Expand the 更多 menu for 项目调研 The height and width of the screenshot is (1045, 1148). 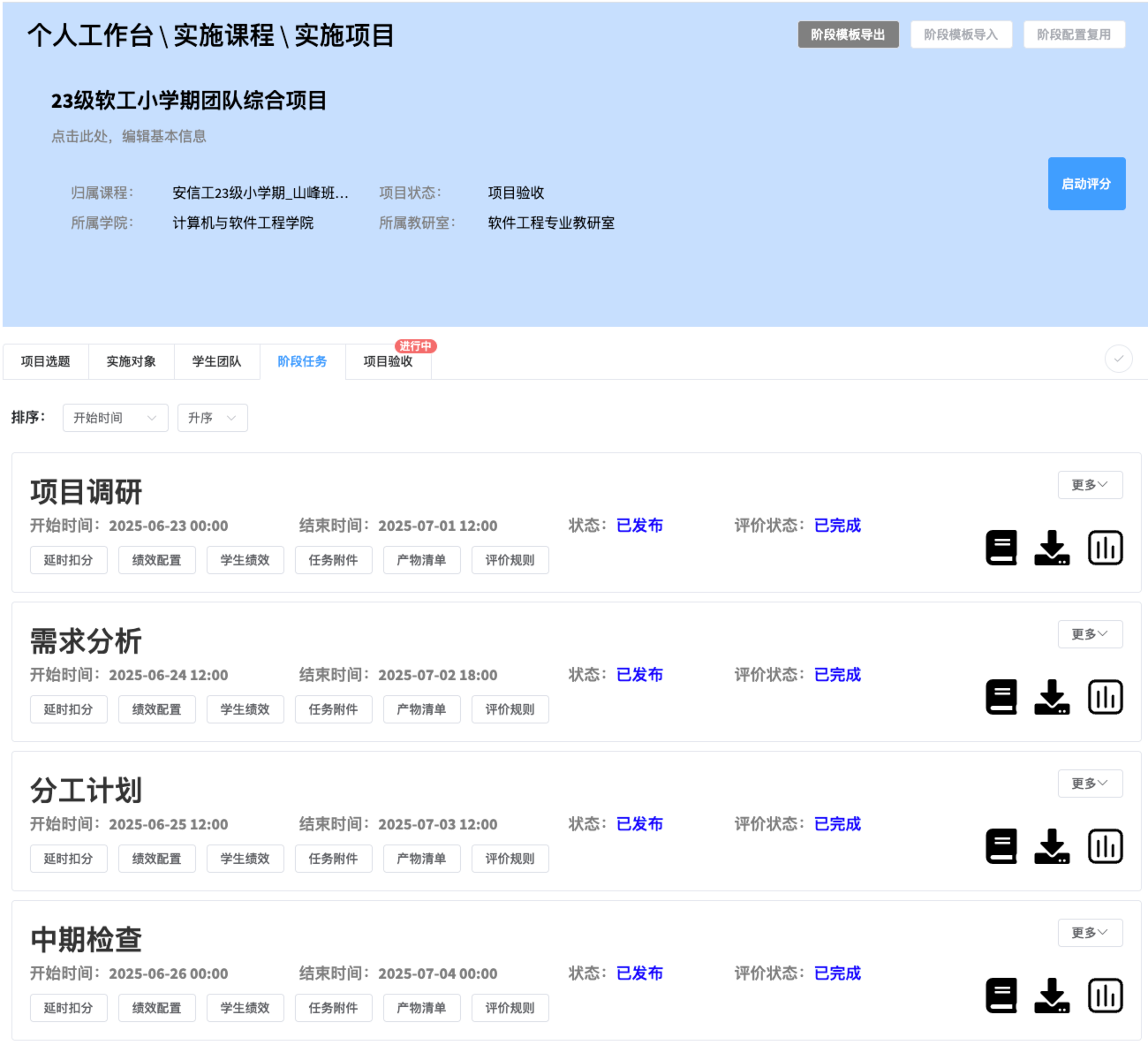tap(1090, 485)
